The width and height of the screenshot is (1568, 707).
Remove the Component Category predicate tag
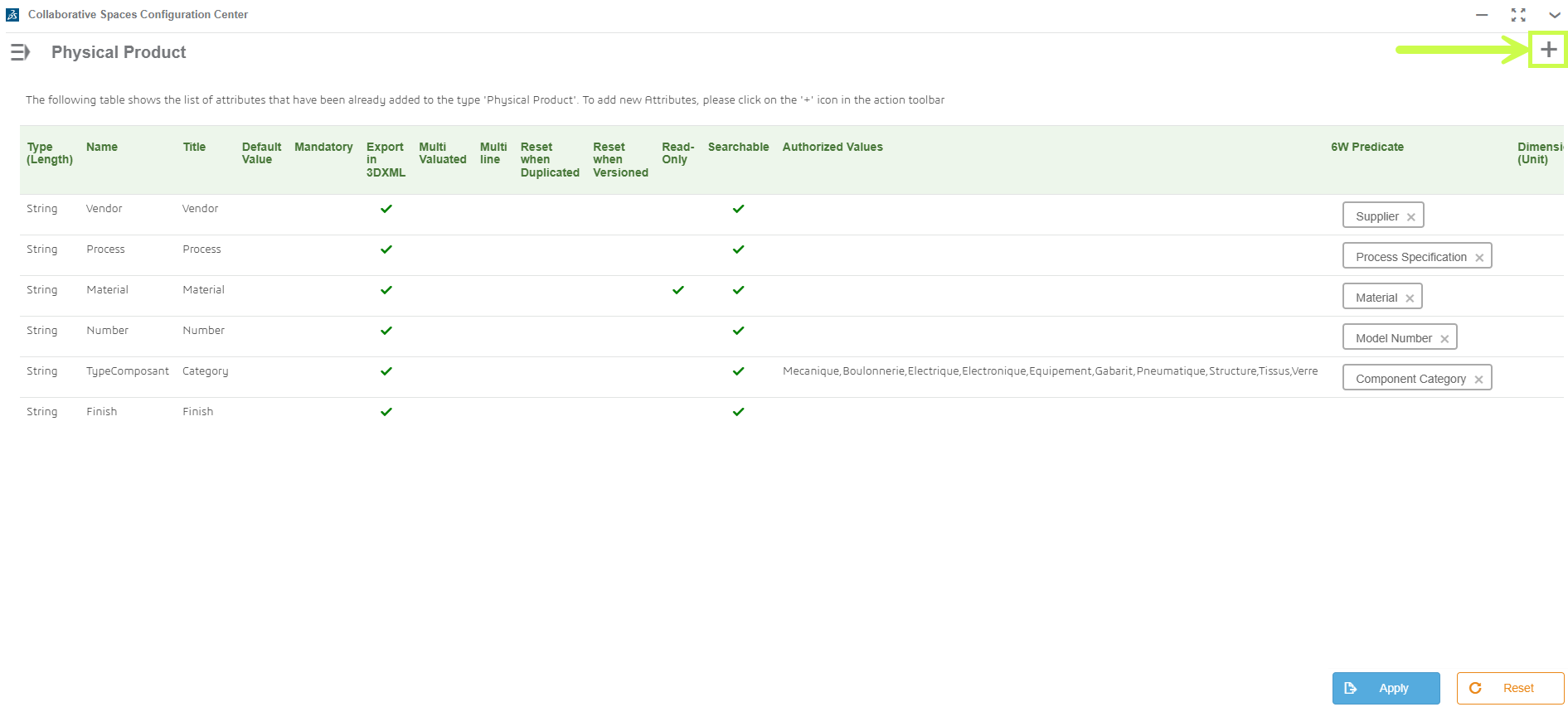tap(1478, 380)
